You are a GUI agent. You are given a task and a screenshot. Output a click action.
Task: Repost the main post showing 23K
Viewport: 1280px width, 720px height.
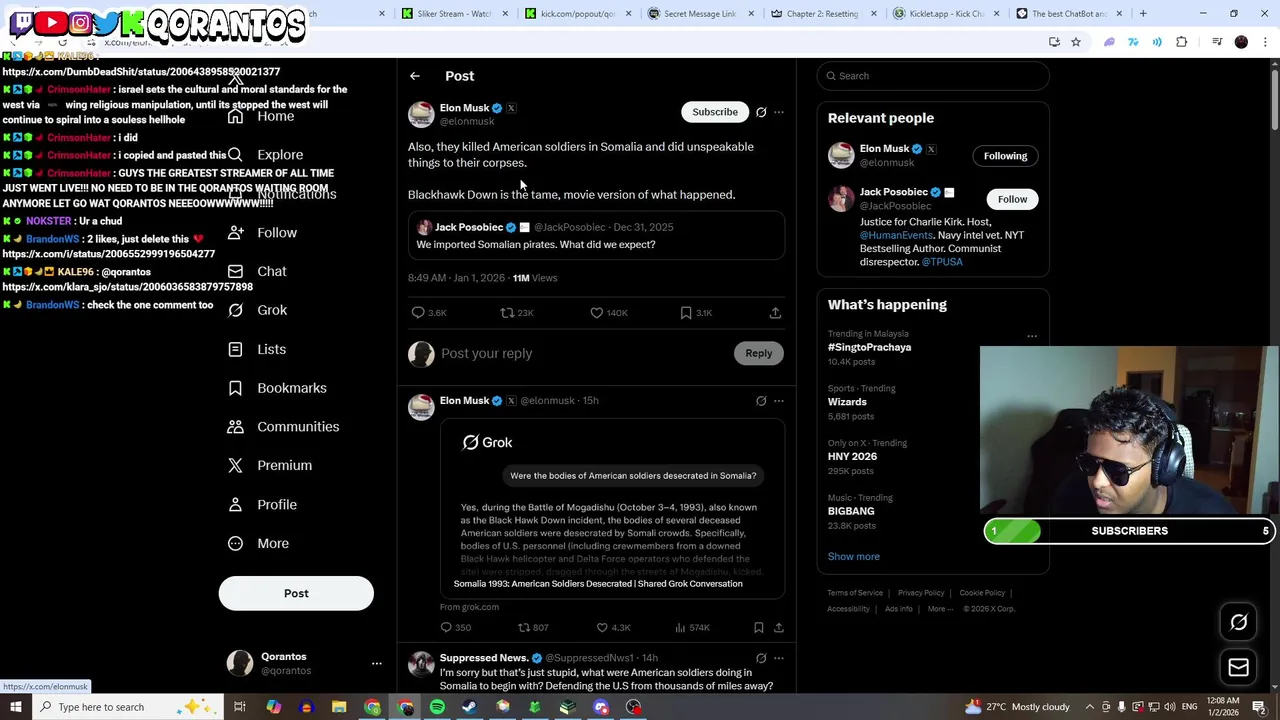pyautogui.click(x=507, y=313)
